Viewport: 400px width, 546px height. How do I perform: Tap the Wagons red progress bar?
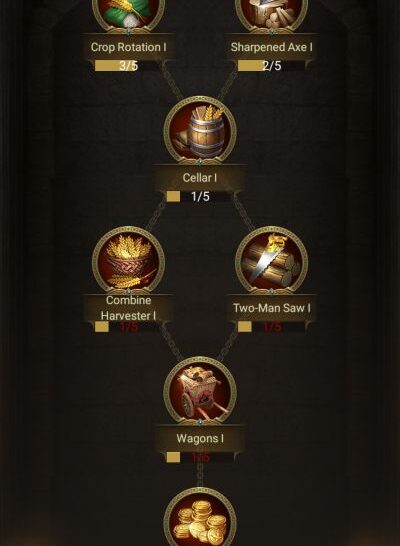(200, 457)
